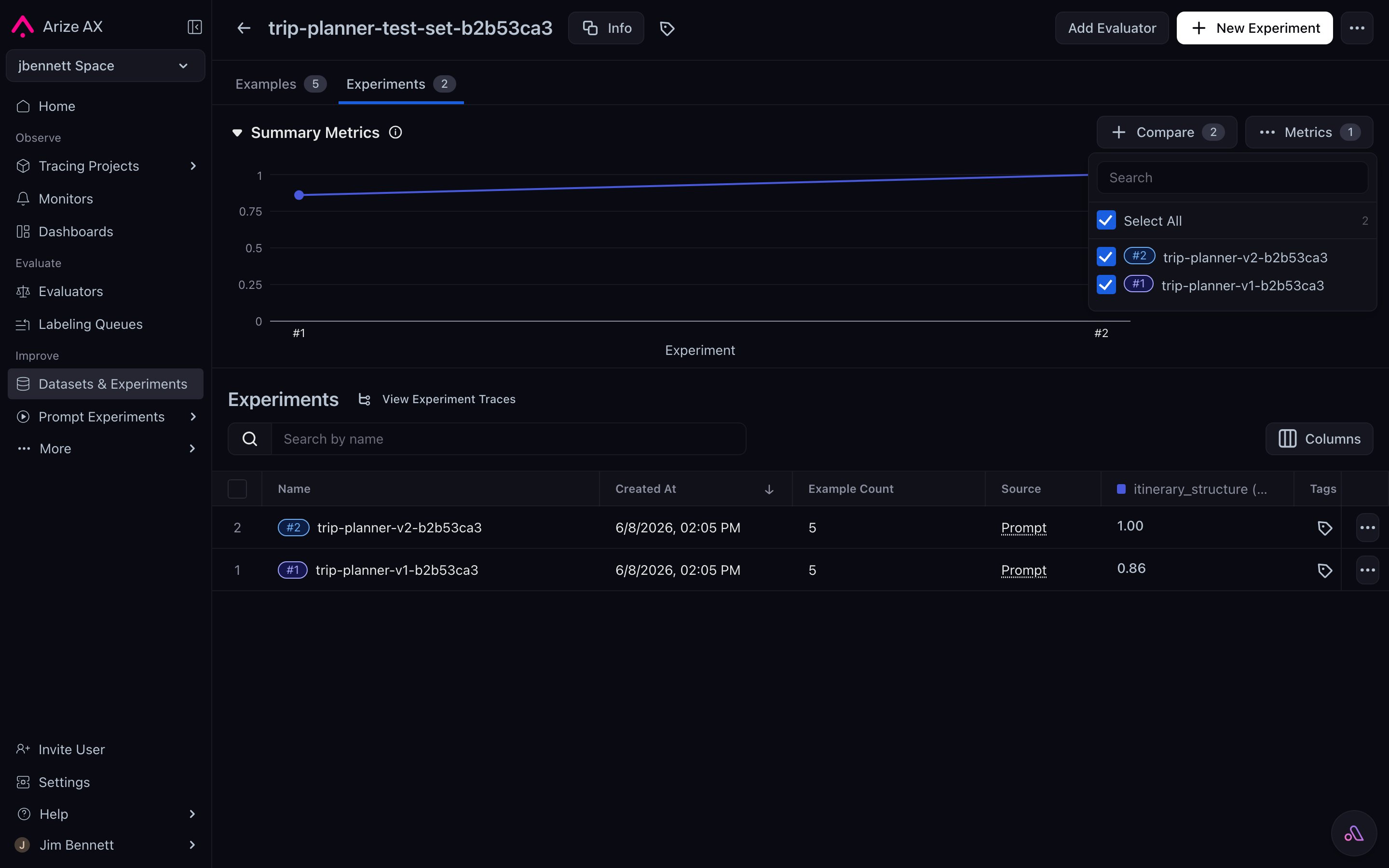The width and height of the screenshot is (1389, 868).
Task: Collapse the Summary Metrics section
Action: [237, 133]
